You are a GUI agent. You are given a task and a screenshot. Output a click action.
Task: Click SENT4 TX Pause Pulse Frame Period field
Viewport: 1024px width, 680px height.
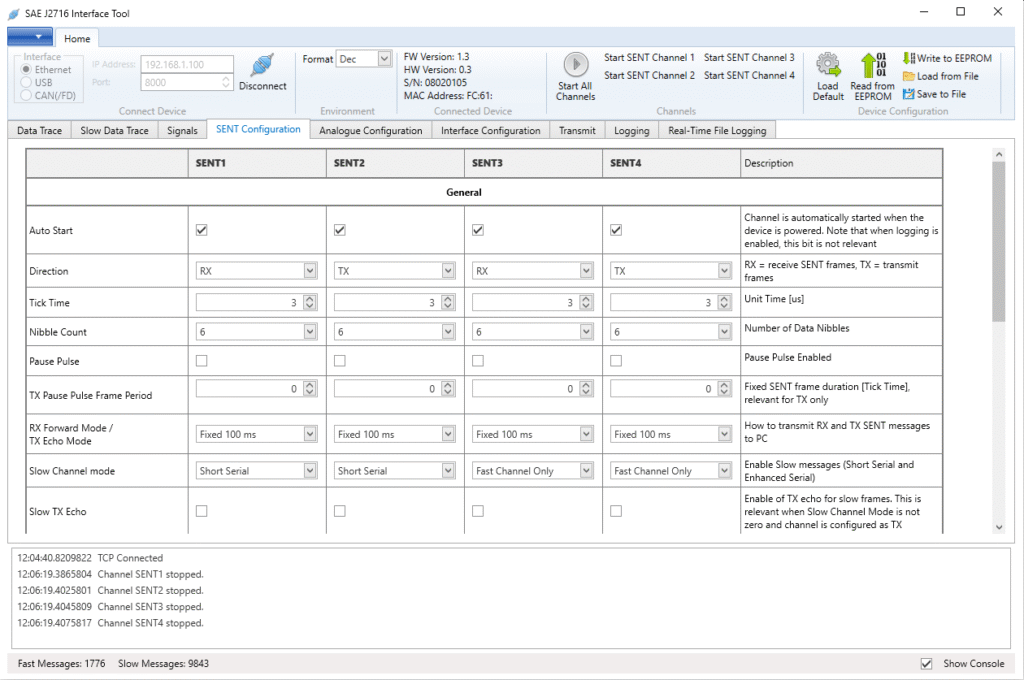coord(660,389)
